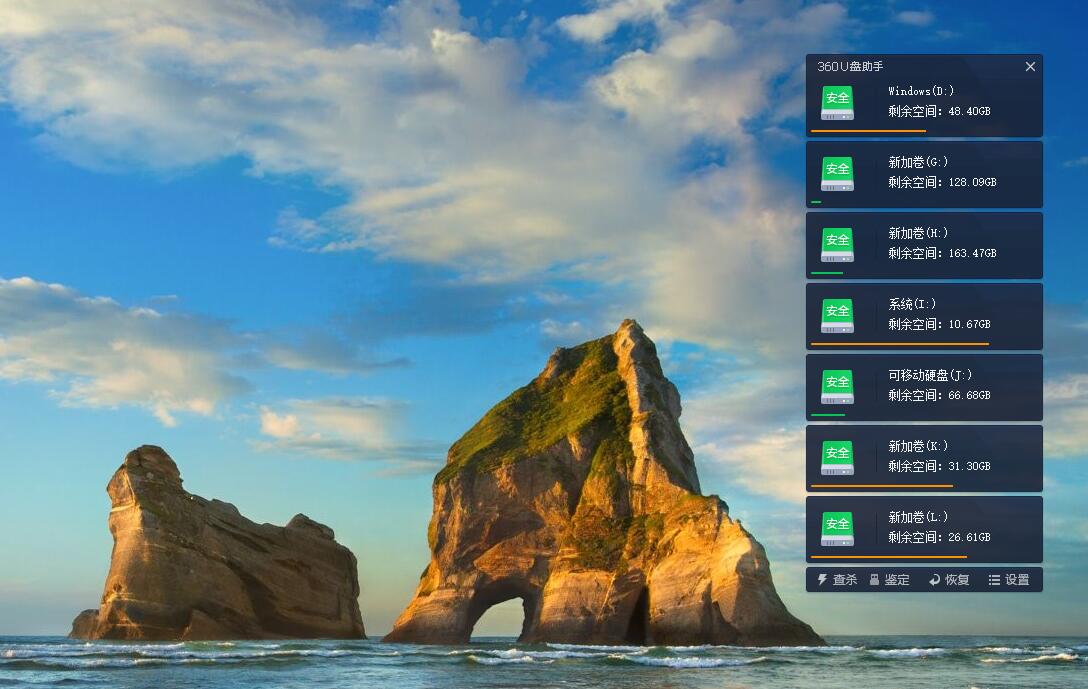Open the 恢复 recovery function

click(949, 579)
